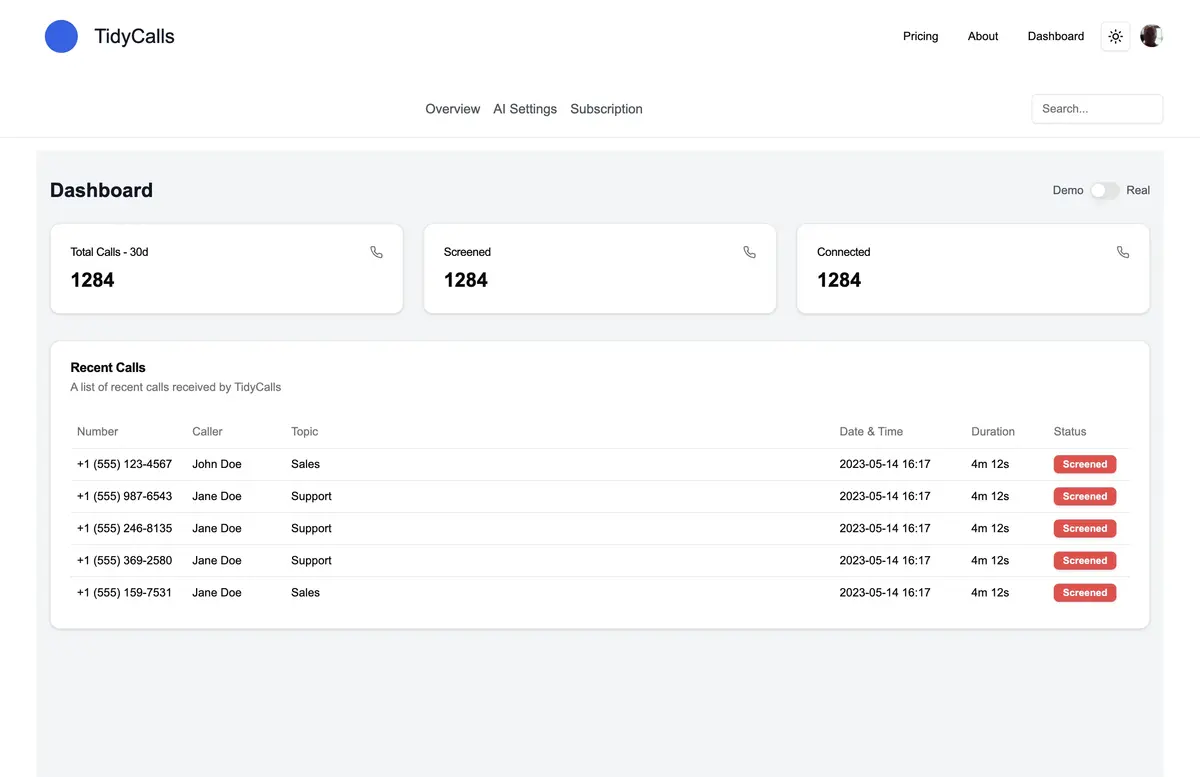
Task: Open the user avatar in the top bar
Action: pos(1151,36)
